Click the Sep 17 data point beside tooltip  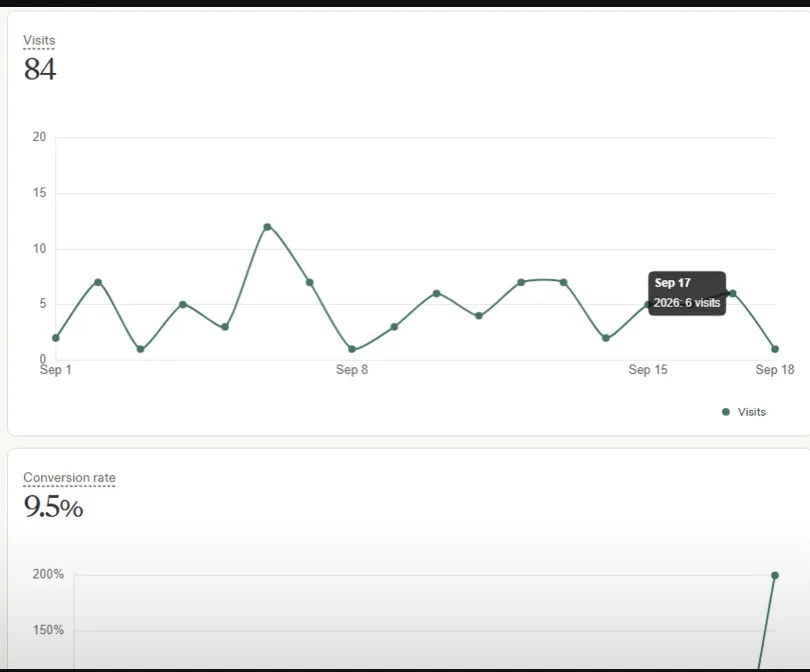coord(733,293)
